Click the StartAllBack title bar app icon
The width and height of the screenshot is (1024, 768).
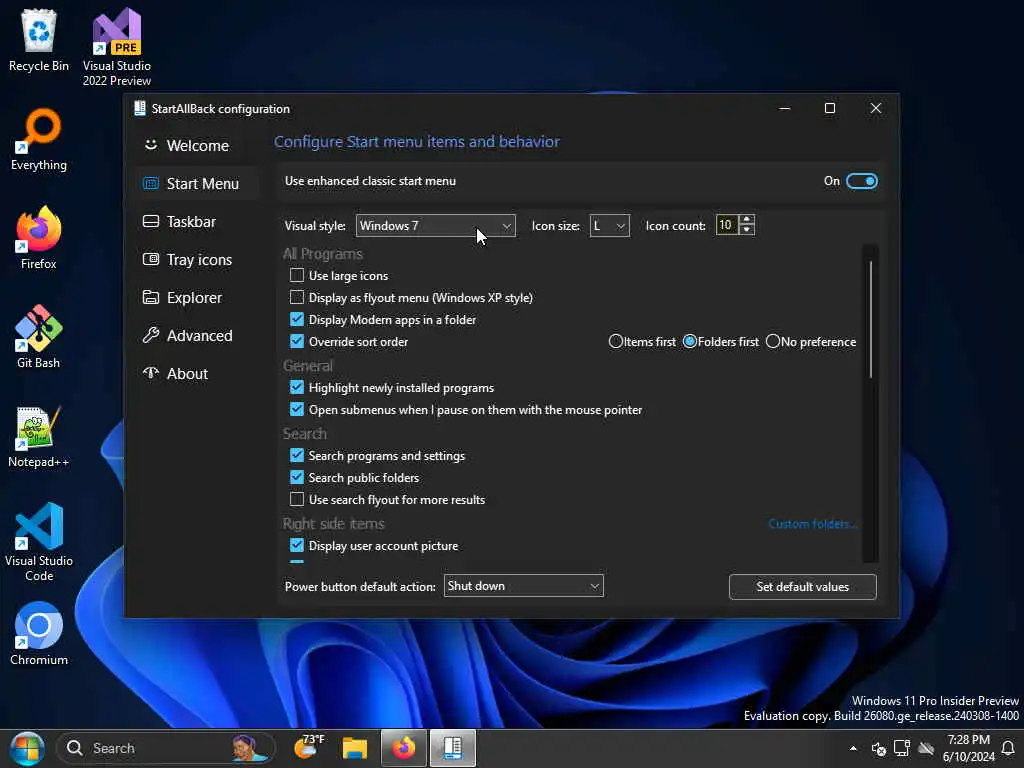[x=139, y=108]
